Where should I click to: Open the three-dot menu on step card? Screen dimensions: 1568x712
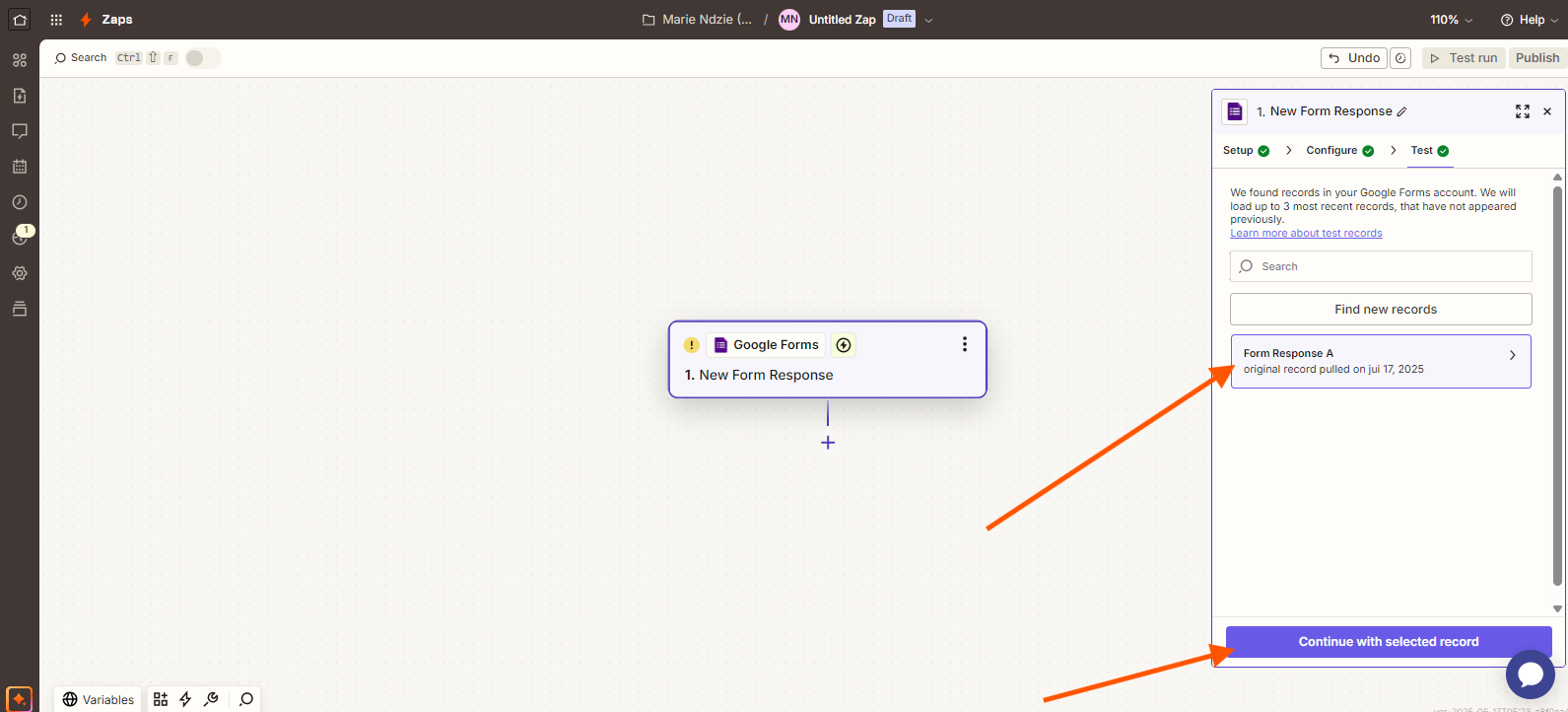(x=965, y=344)
